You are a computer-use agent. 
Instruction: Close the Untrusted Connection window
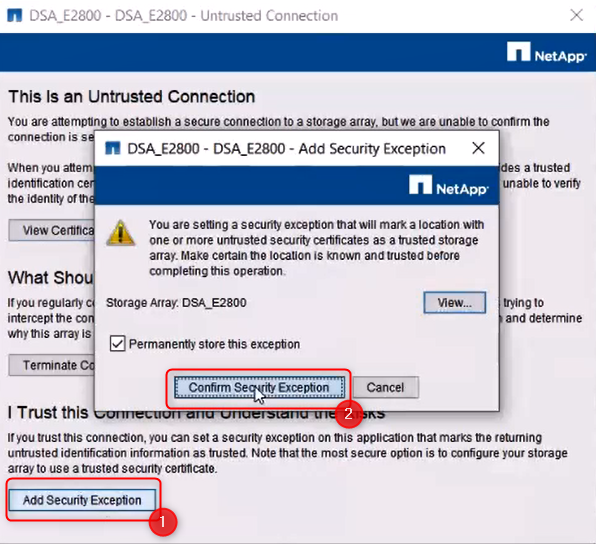(x=577, y=16)
